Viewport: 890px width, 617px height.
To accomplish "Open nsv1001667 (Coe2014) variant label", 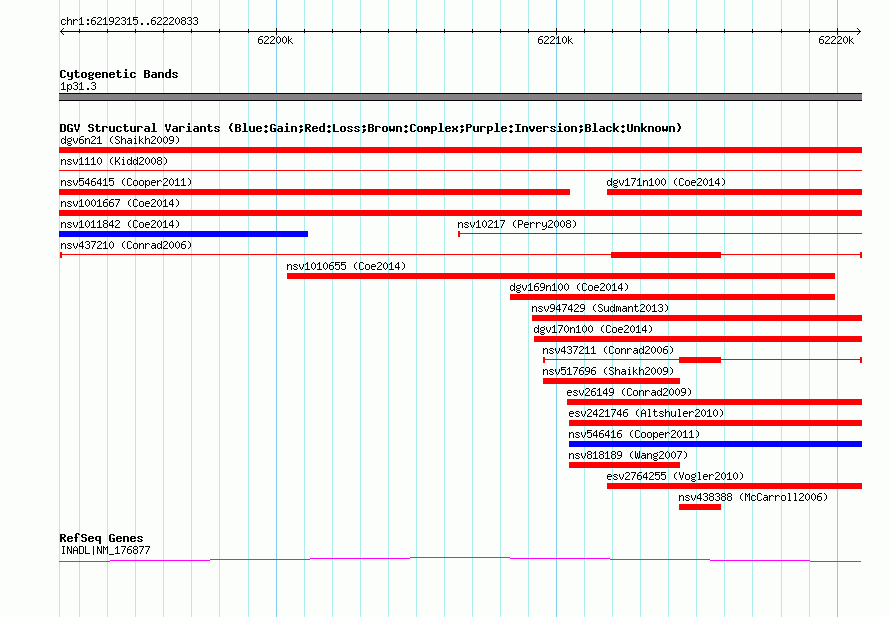I will click(120, 203).
